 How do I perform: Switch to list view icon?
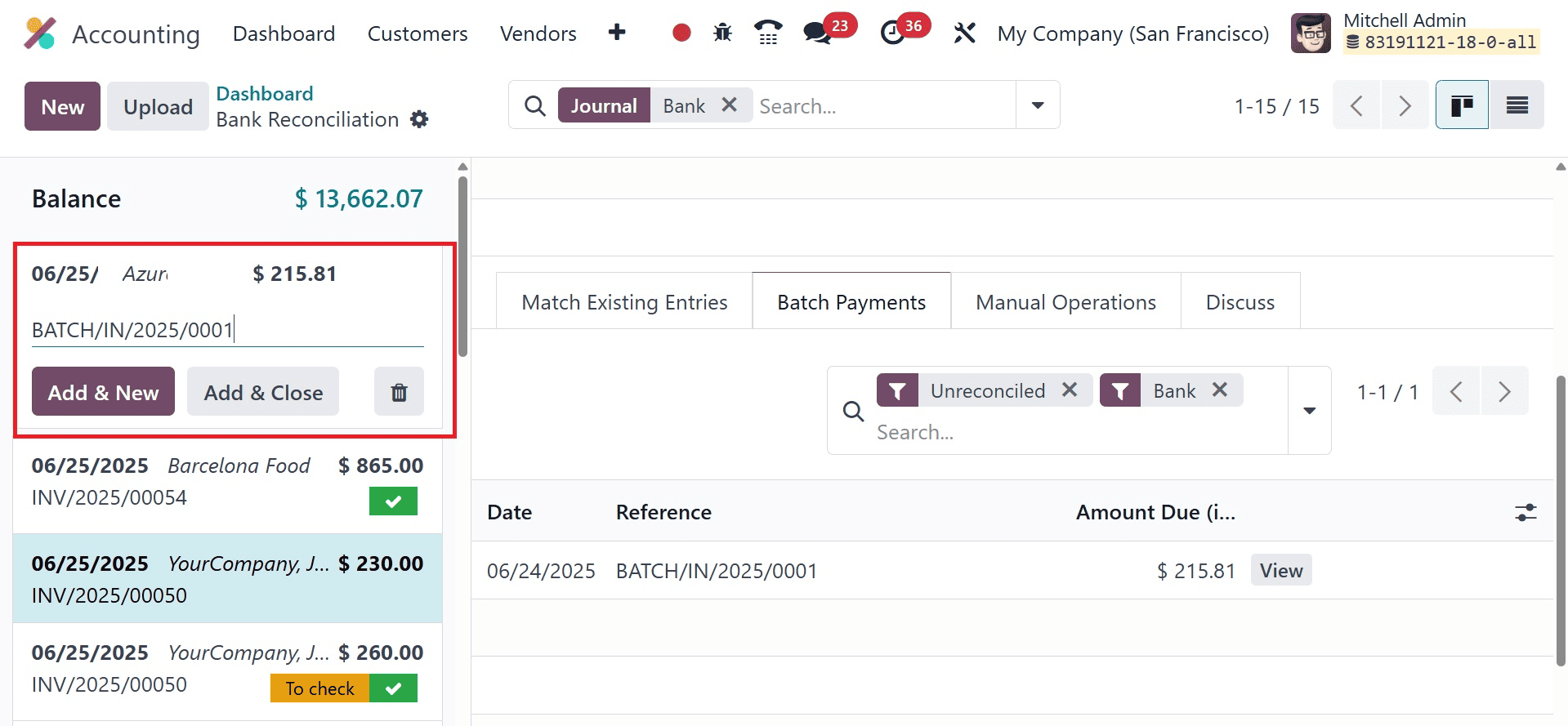[x=1517, y=105]
